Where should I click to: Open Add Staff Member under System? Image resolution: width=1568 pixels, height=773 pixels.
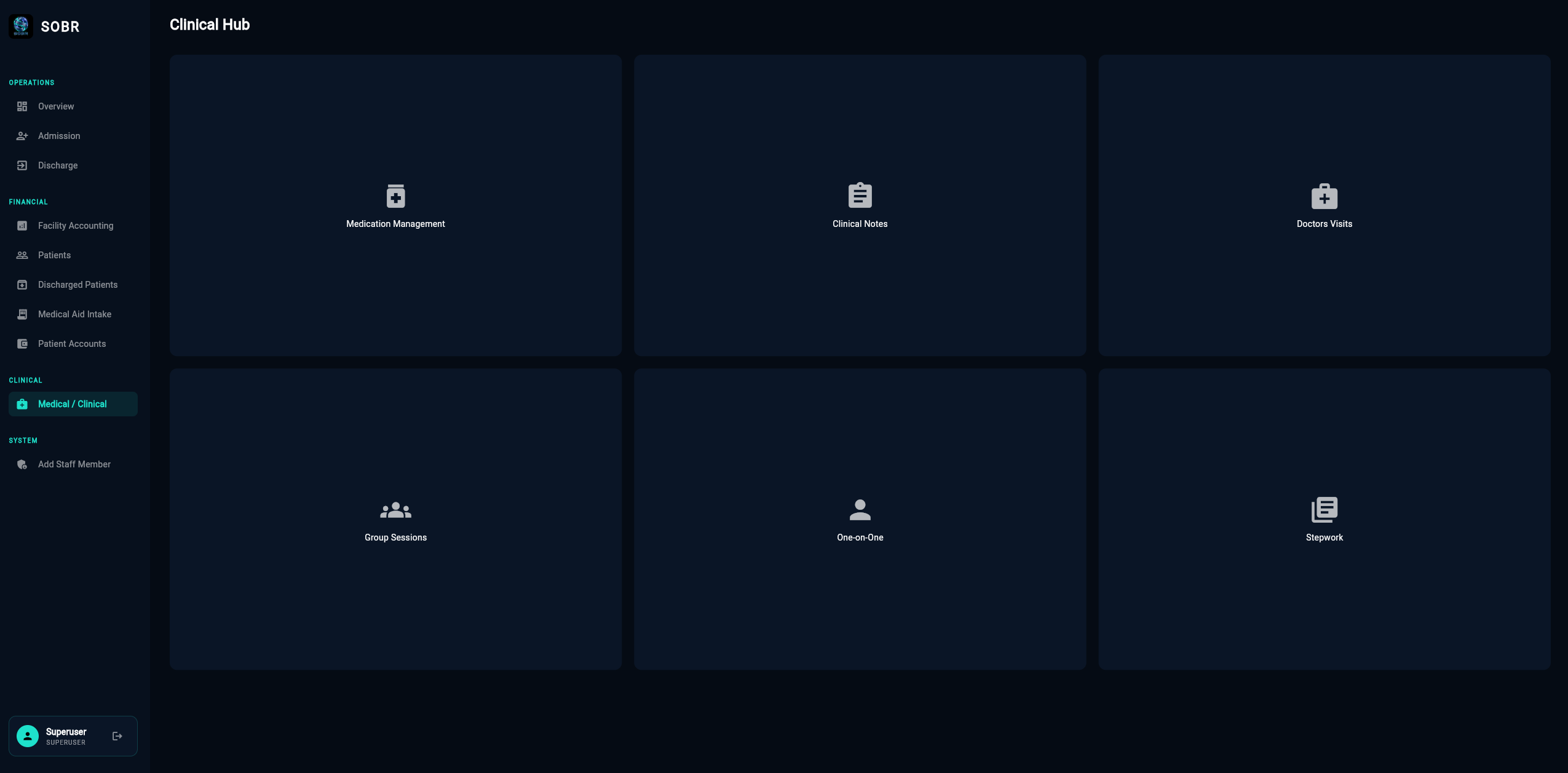click(73, 464)
